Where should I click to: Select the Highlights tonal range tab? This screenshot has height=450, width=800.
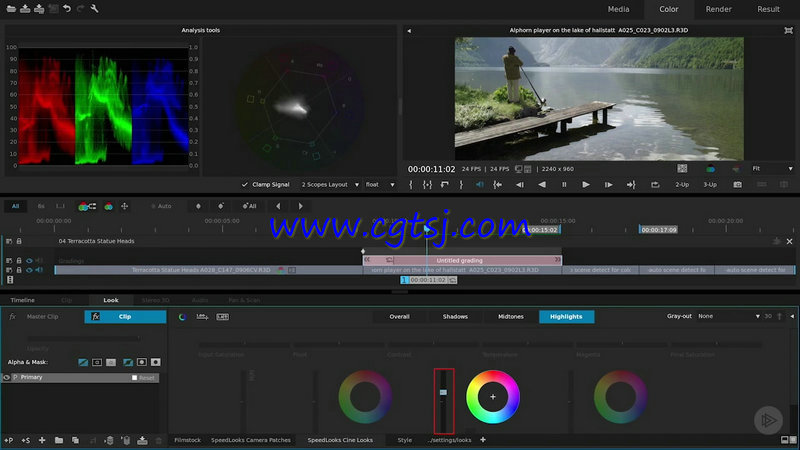click(x=566, y=317)
